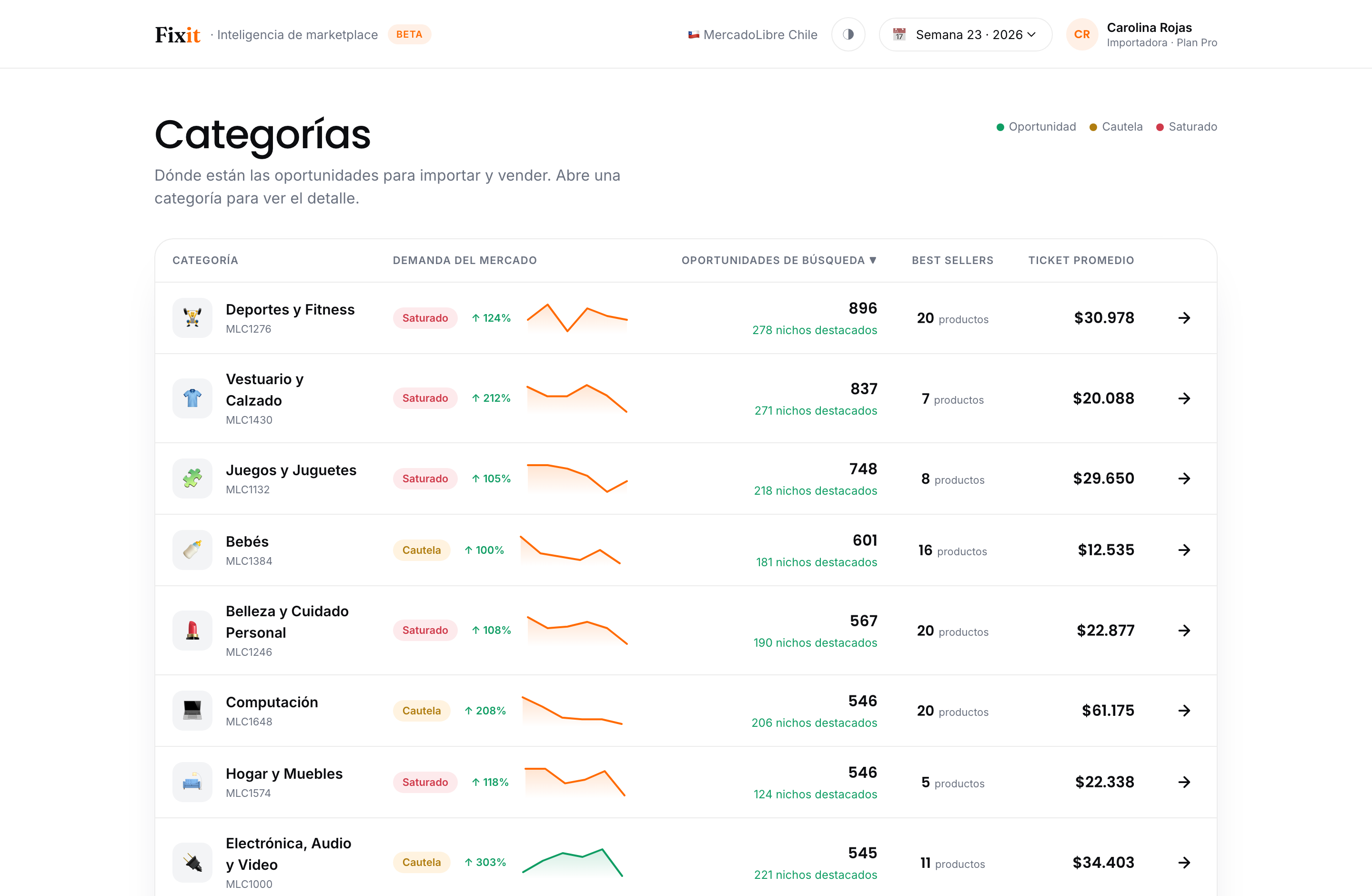Click the green Oportunidad legend dot
The width and height of the screenshot is (1372, 896).
[1000, 127]
